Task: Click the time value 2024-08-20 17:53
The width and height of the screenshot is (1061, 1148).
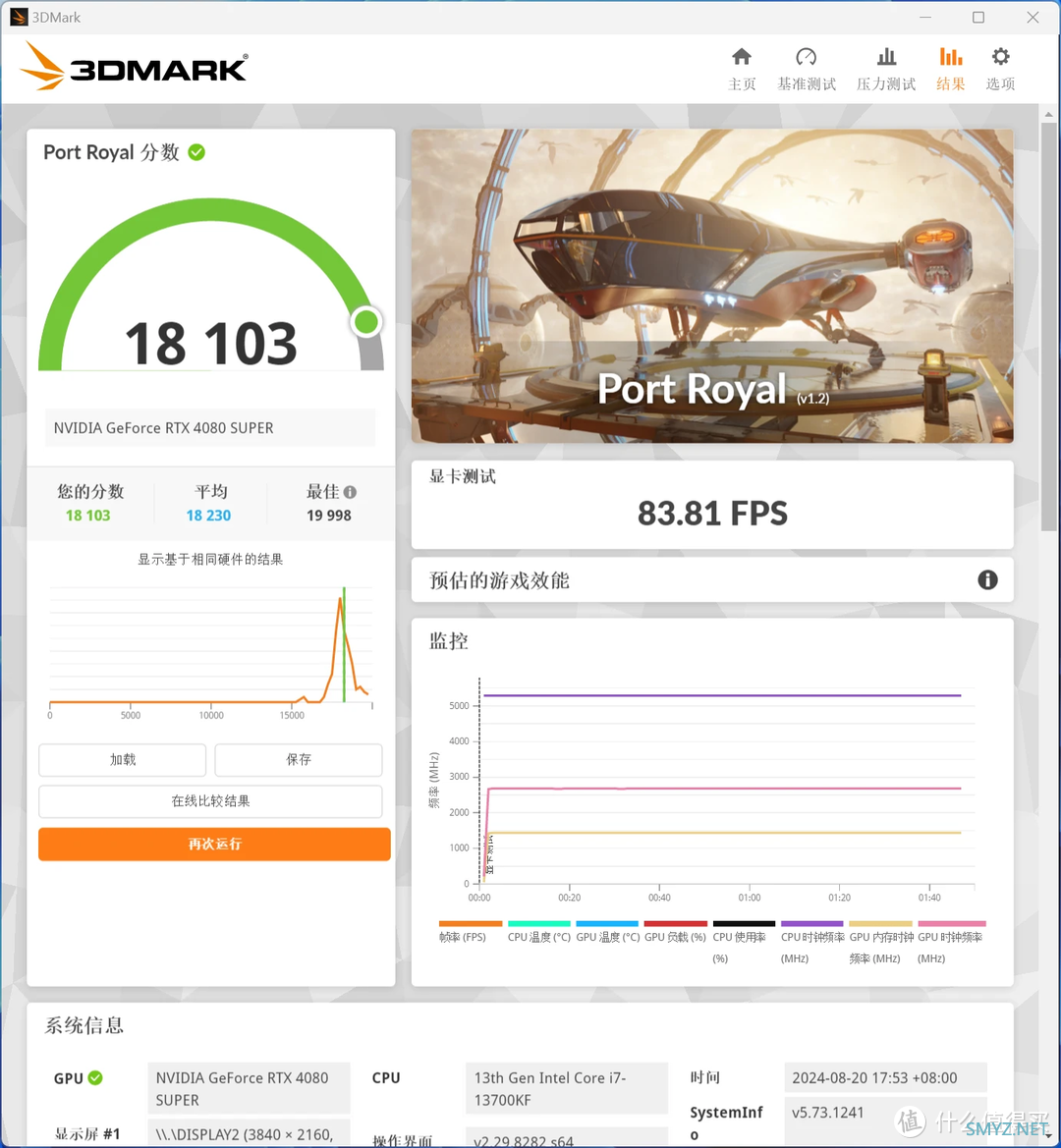Action: coord(885,1077)
